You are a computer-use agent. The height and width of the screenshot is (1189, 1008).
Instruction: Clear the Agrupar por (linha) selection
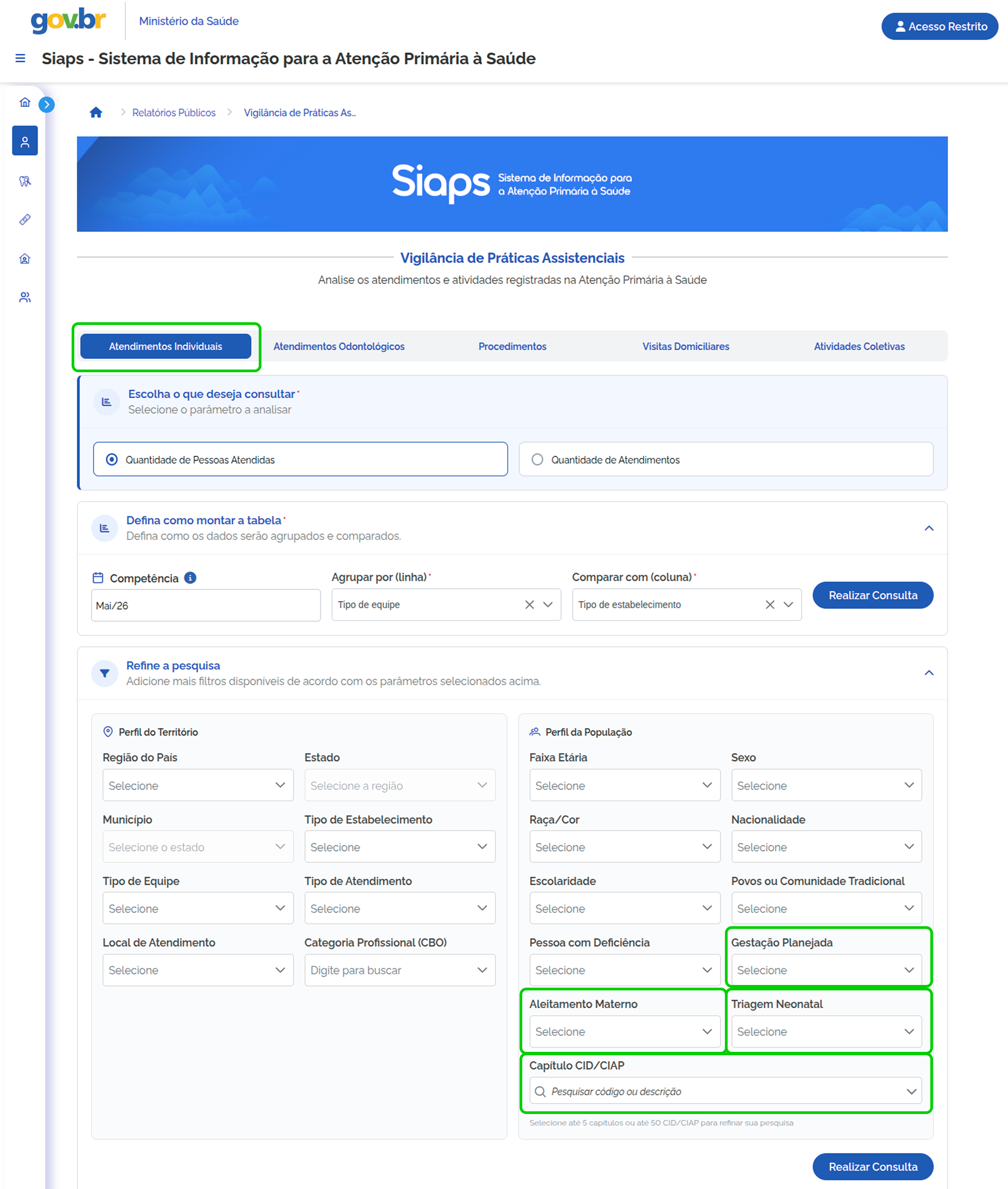(x=530, y=605)
